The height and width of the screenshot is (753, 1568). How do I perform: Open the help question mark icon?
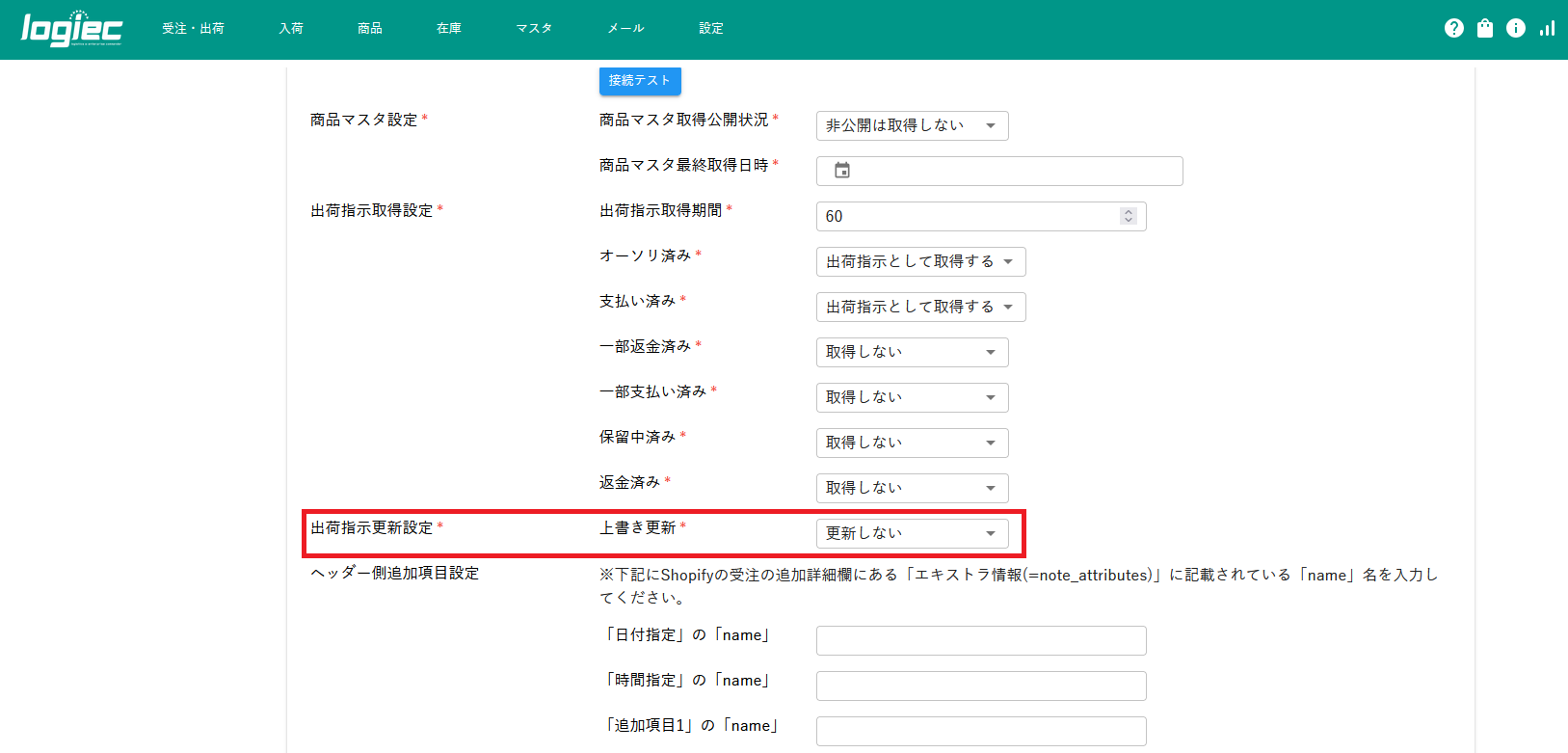(x=1453, y=29)
